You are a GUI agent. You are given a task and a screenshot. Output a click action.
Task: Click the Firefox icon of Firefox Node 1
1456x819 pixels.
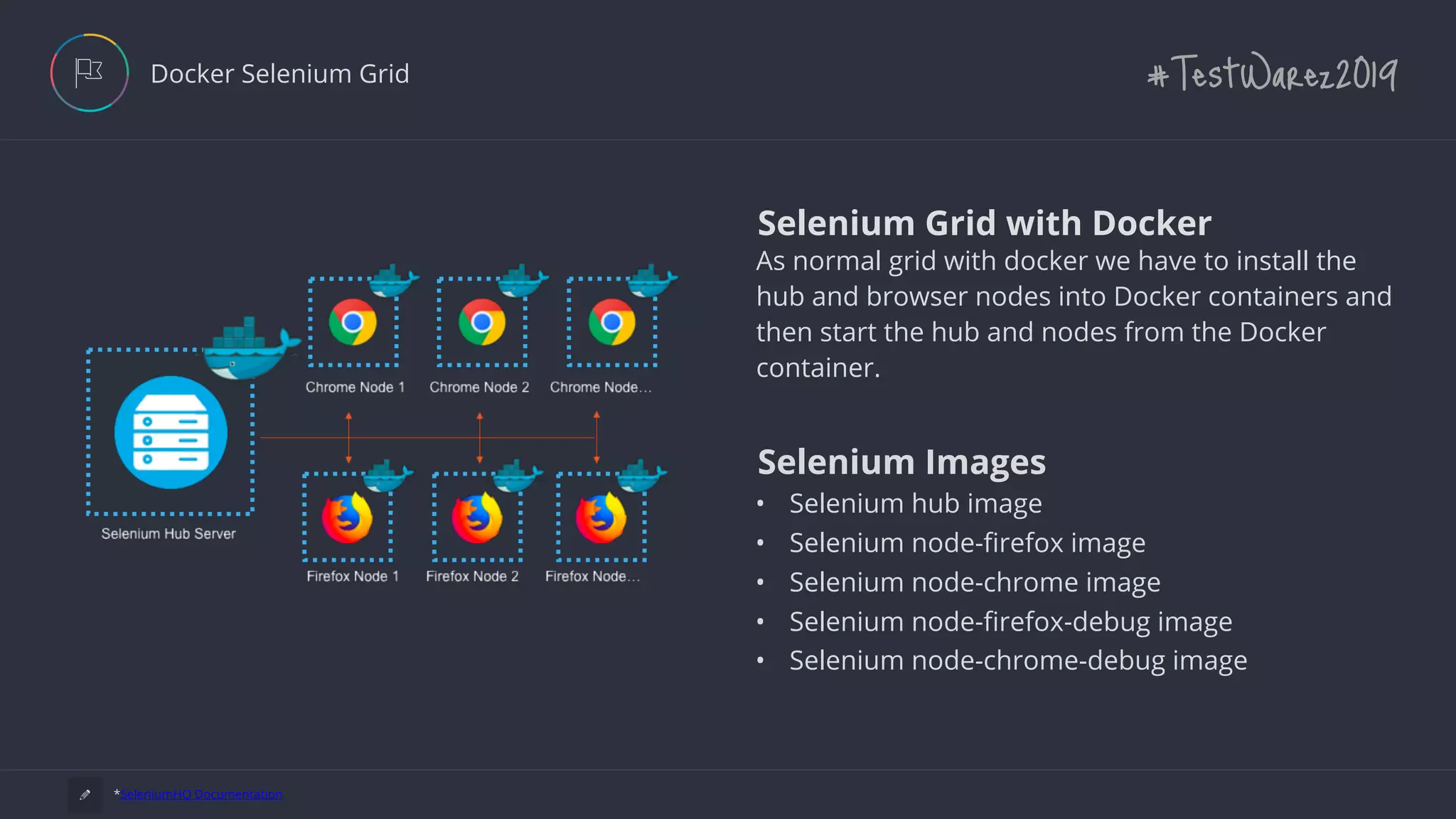click(347, 518)
